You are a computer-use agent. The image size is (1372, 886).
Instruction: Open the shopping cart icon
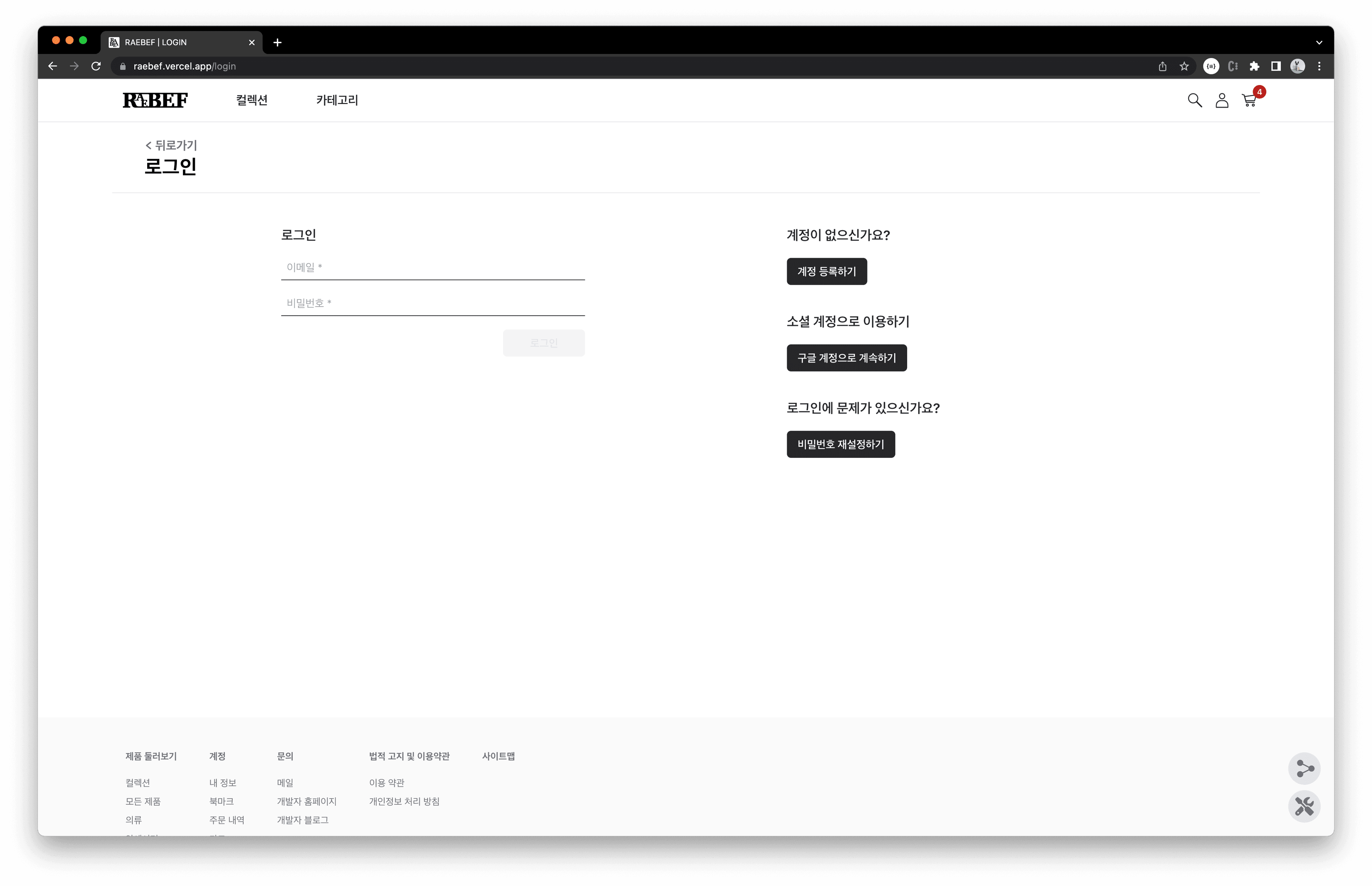click(1249, 100)
